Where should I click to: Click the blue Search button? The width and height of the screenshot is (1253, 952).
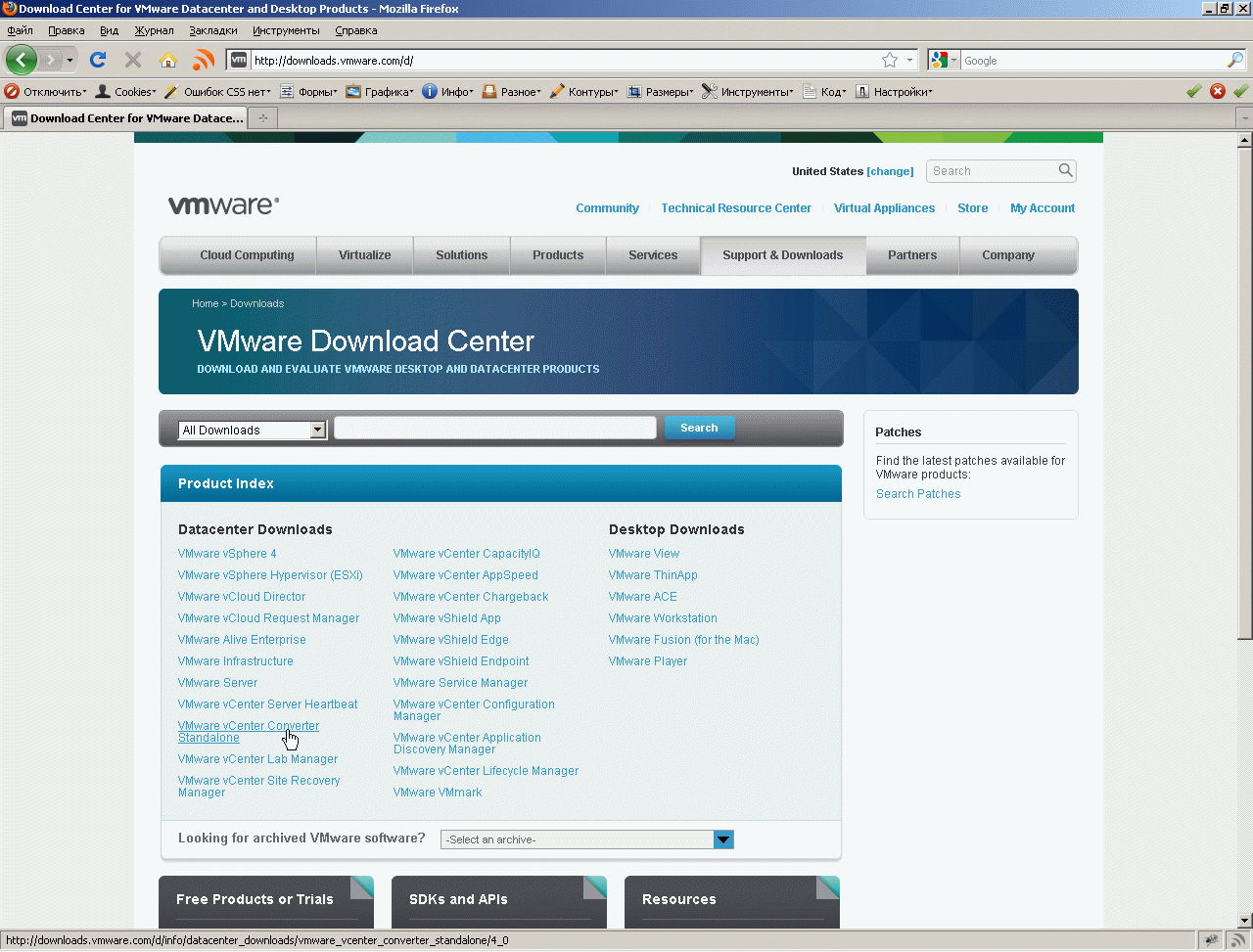pyautogui.click(x=699, y=428)
